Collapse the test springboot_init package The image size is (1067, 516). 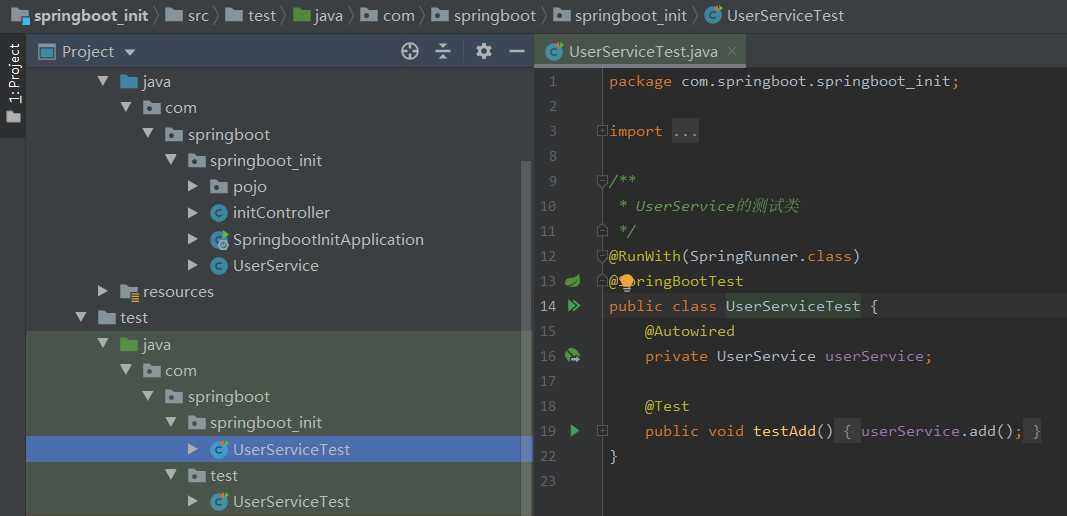click(x=171, y=423)
